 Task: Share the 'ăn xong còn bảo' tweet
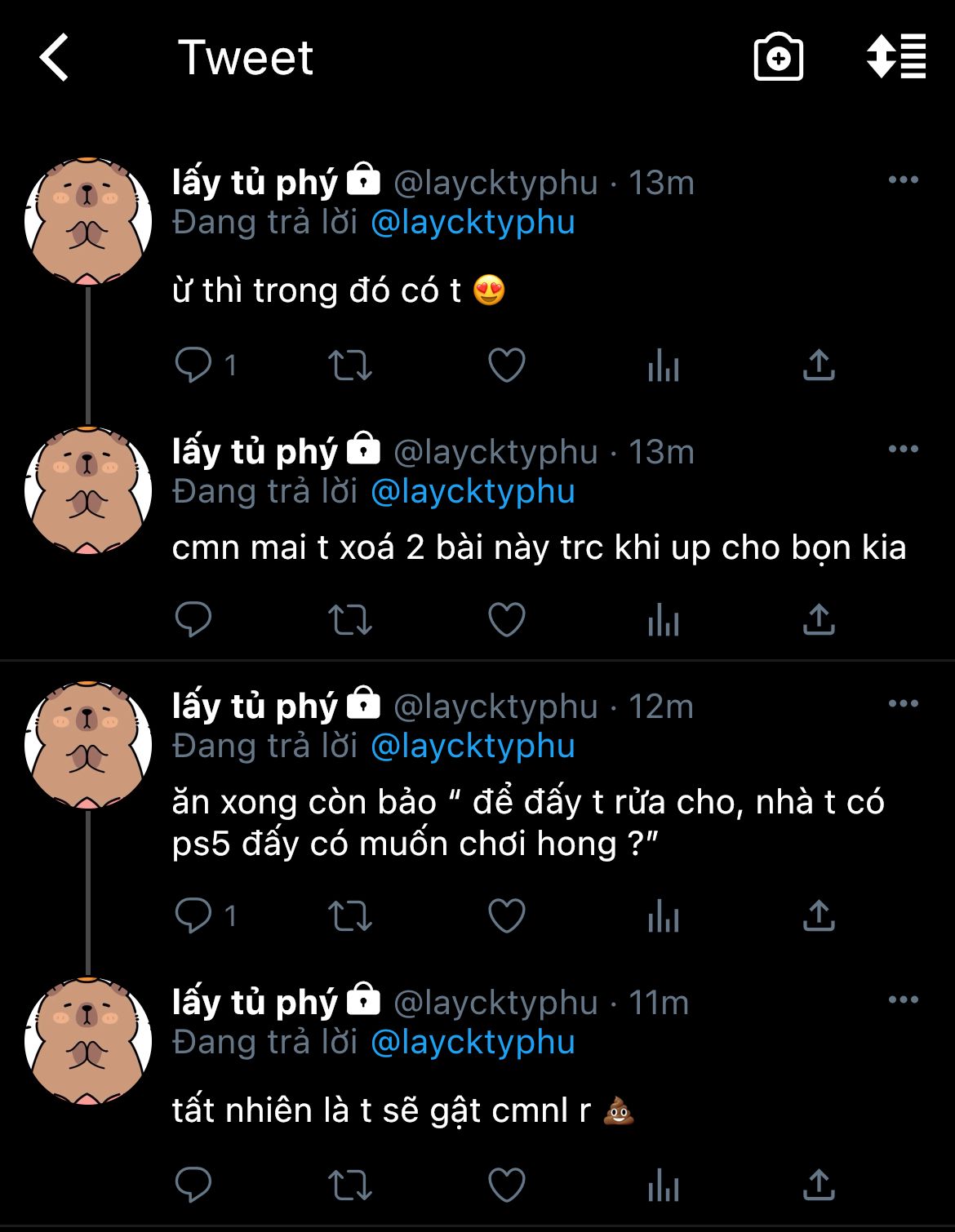pos(819,915)
